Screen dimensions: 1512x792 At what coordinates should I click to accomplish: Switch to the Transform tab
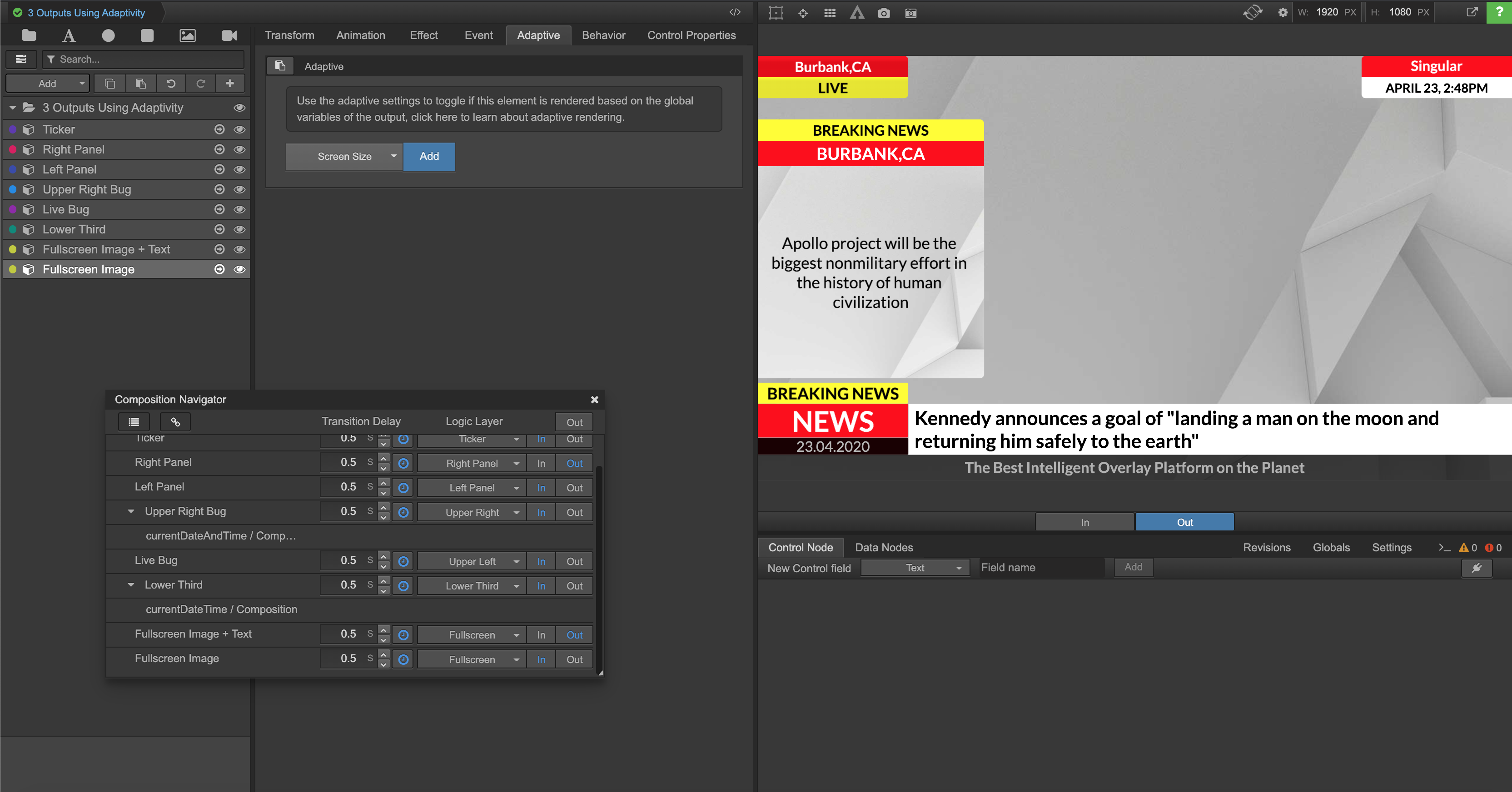point(289,35)
